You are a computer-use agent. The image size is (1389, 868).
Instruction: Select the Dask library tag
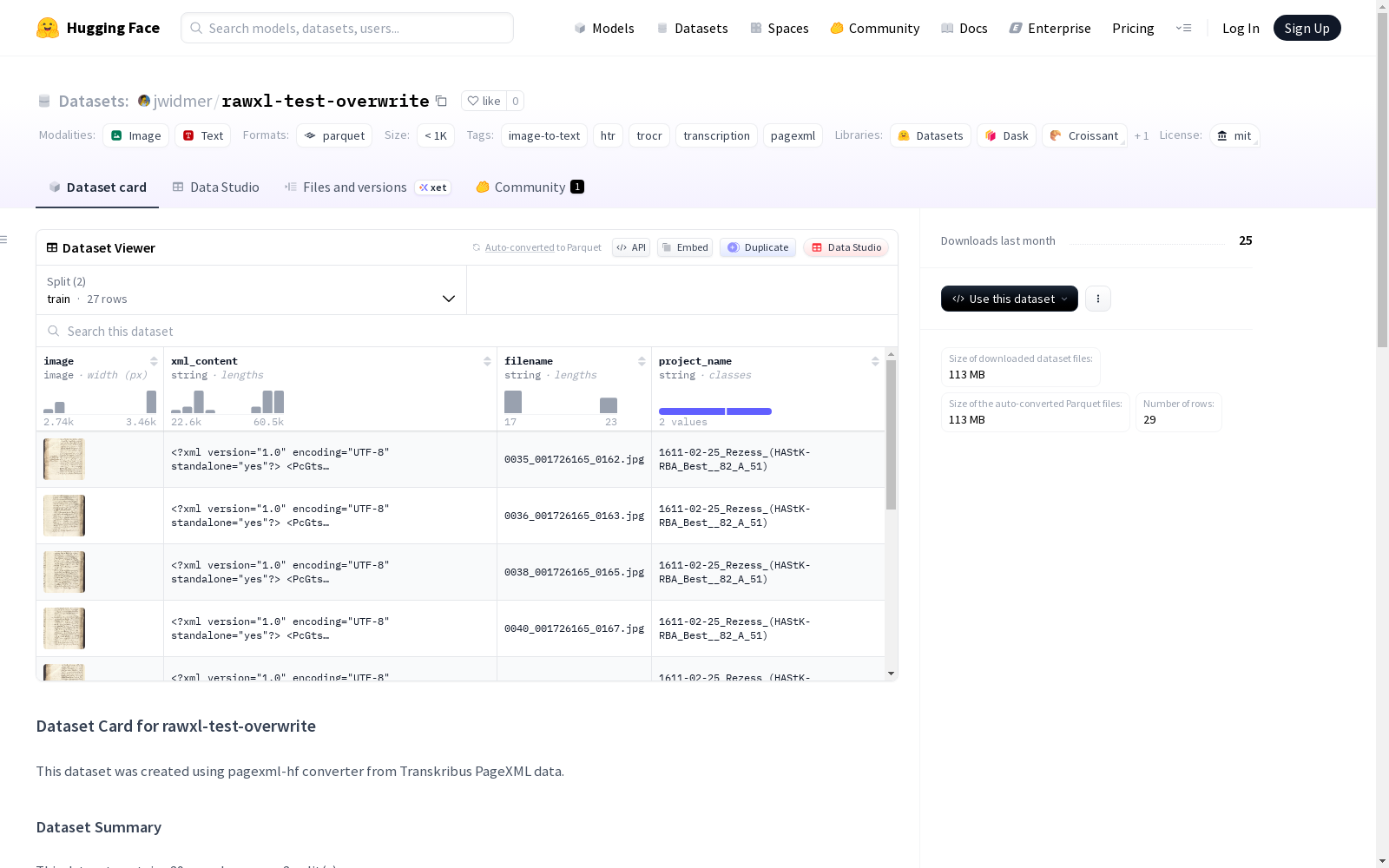click(1007, 135)
